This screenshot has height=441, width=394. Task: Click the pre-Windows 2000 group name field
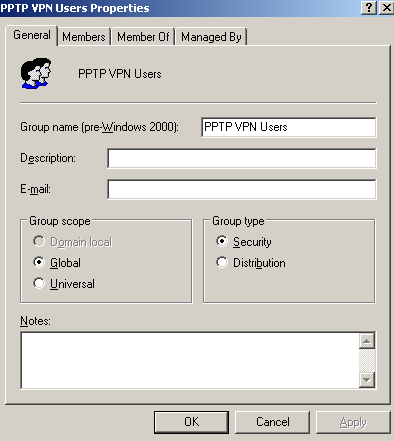[x=289, y=127]
